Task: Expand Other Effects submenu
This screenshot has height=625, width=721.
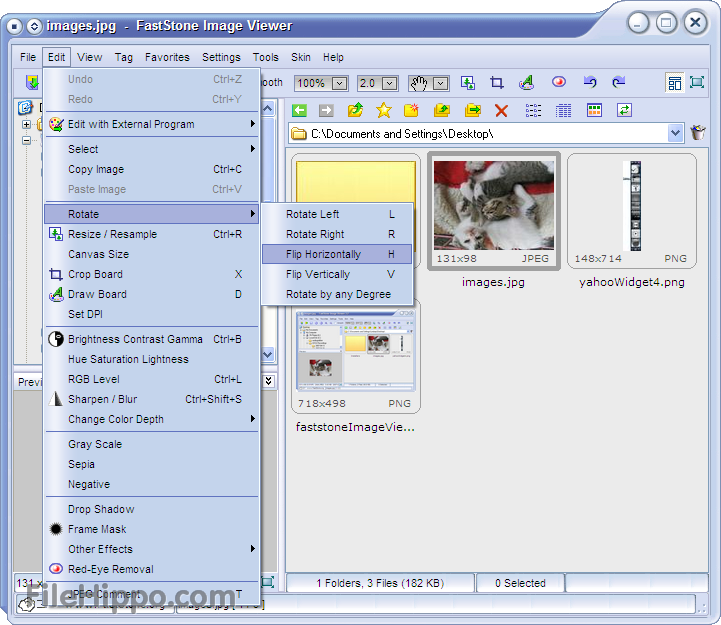Action: pyautogui.click(x=152, y=549)
